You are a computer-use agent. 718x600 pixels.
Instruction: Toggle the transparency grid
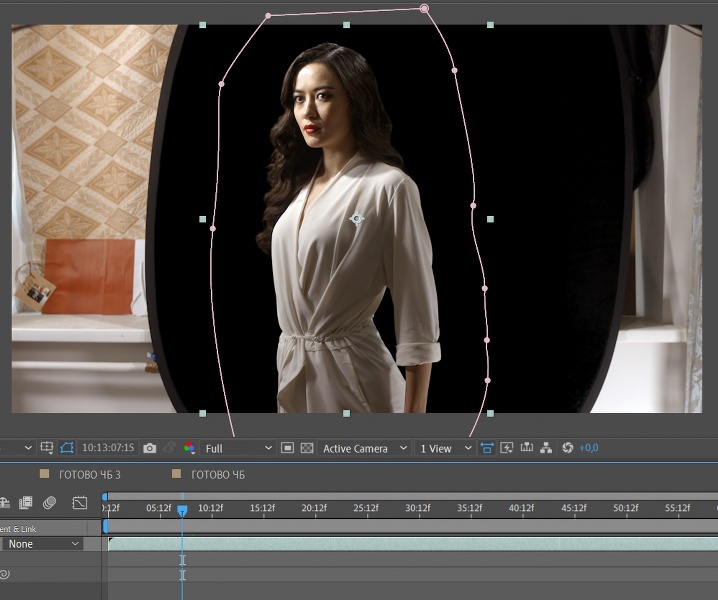pos(307,448)
